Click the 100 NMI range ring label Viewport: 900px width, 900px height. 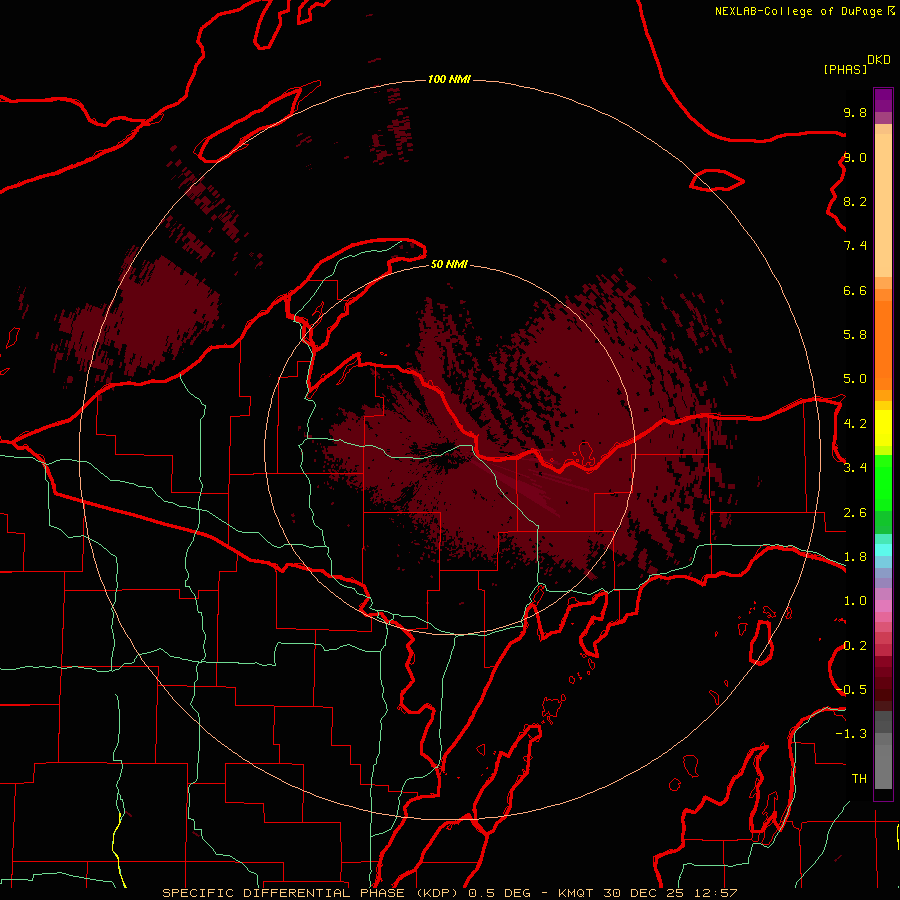pos(449,79)
